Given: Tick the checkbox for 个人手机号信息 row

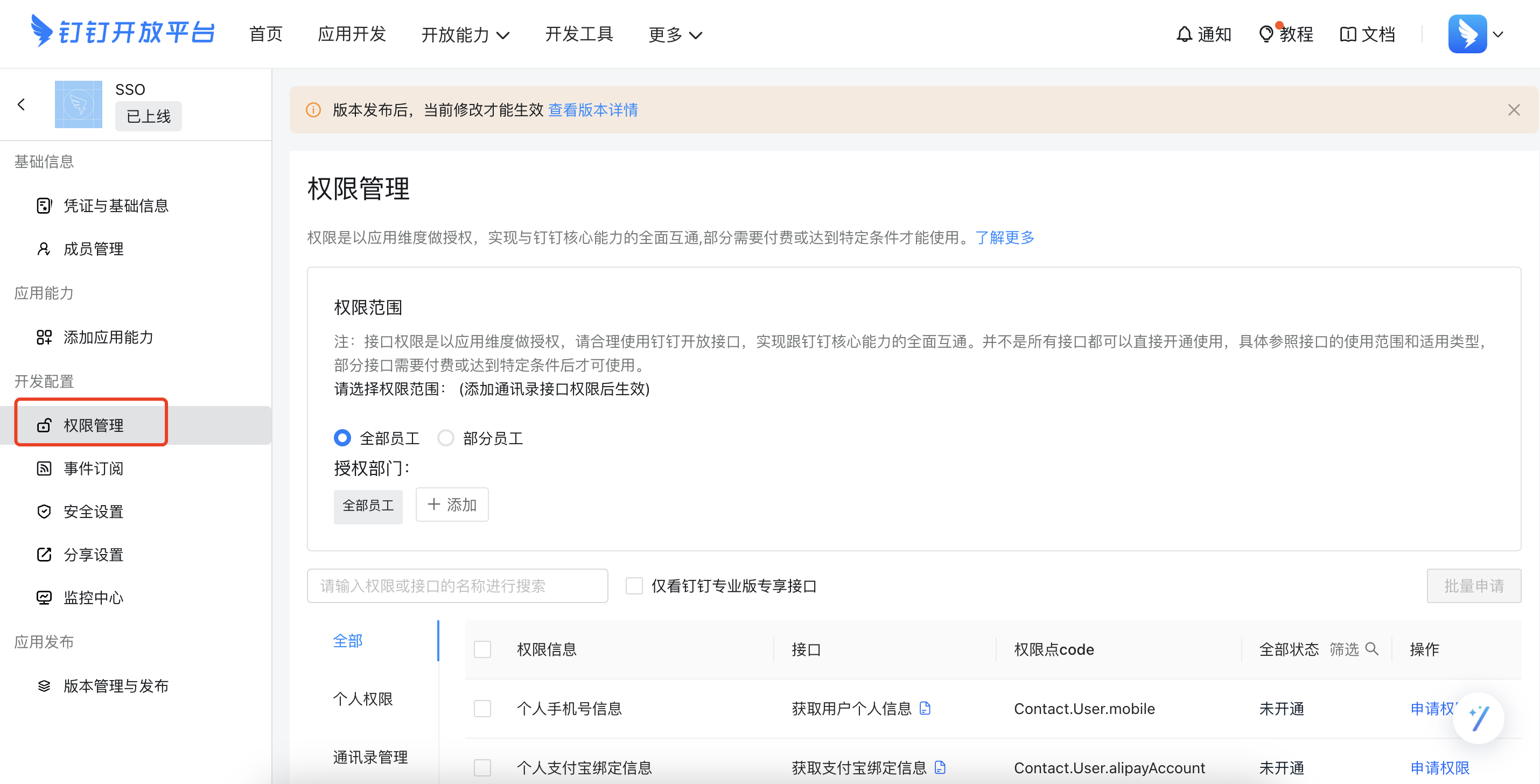Looking at the screenshot, I should [482, 709].
